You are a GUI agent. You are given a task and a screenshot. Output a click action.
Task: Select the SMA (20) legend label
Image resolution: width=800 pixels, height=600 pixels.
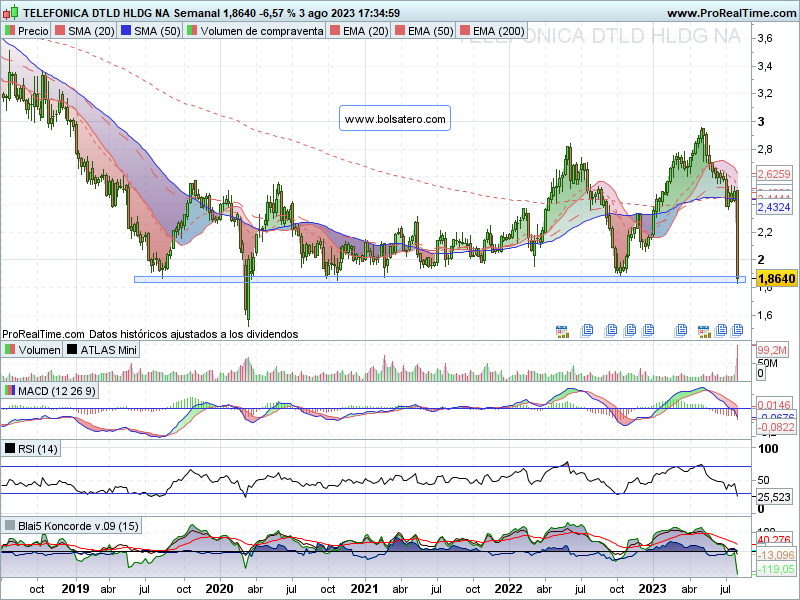pyautogui.click(x=91, y=31)
